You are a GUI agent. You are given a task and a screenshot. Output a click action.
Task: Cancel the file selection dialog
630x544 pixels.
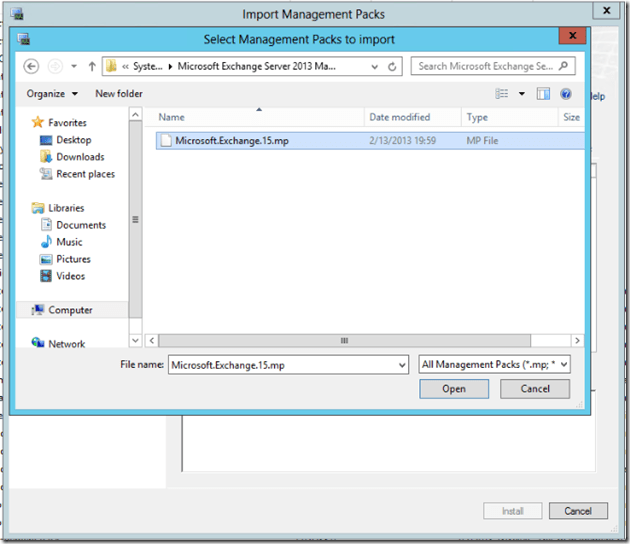(x=535, y=389)
